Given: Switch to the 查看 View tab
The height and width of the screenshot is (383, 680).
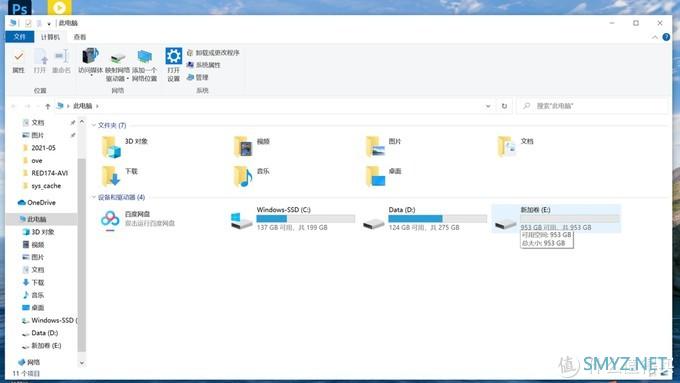Looking at the screenshot, I should (x=80, y=37).
